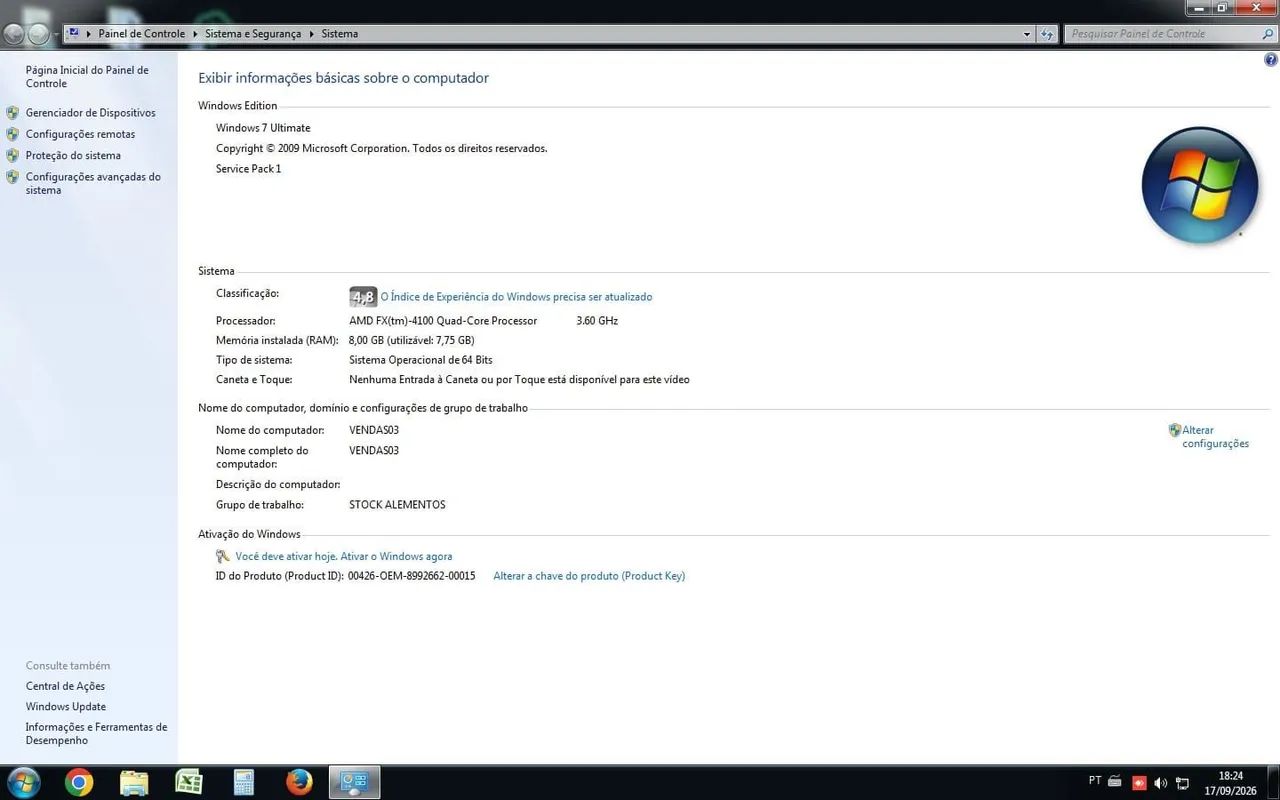Click Alterar configurações link
1280x800 pixels.
tap(1215, 437)
